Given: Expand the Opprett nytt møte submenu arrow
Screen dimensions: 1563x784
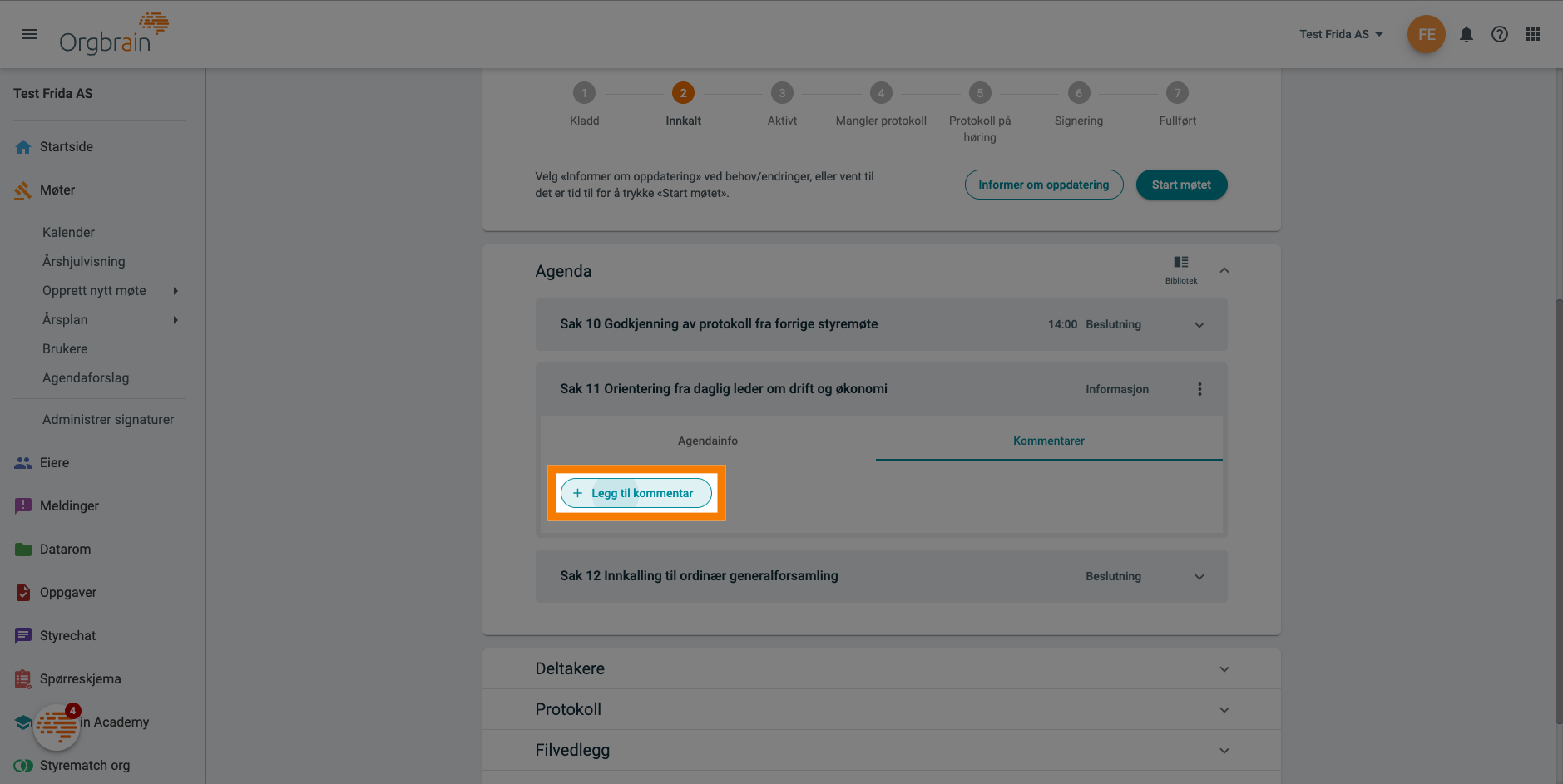Looking at the screenshot, I should coord(176,291).
